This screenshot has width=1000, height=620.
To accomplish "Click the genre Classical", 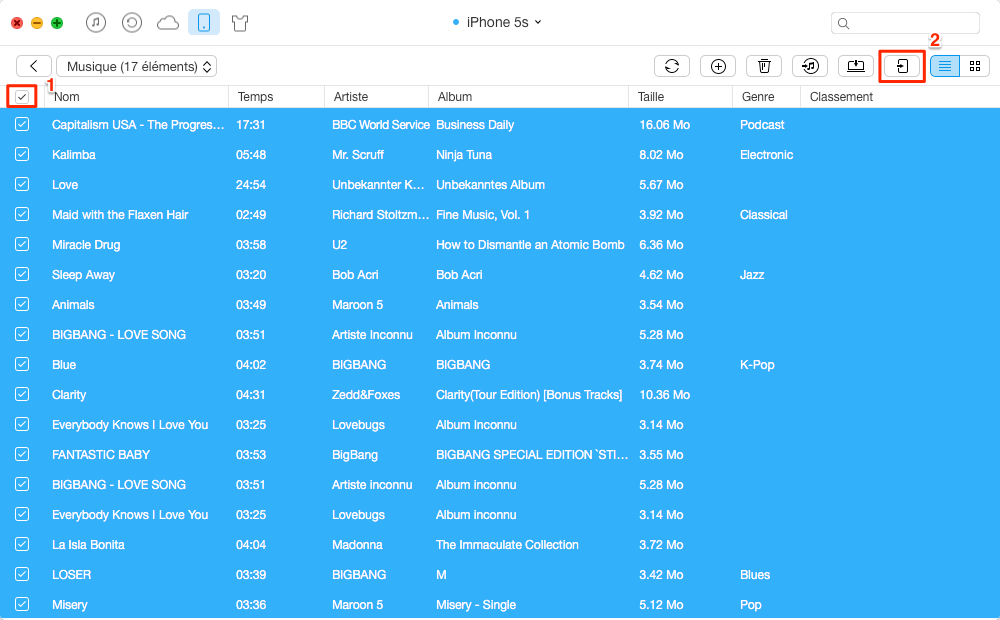I will (x=763, y=215).
